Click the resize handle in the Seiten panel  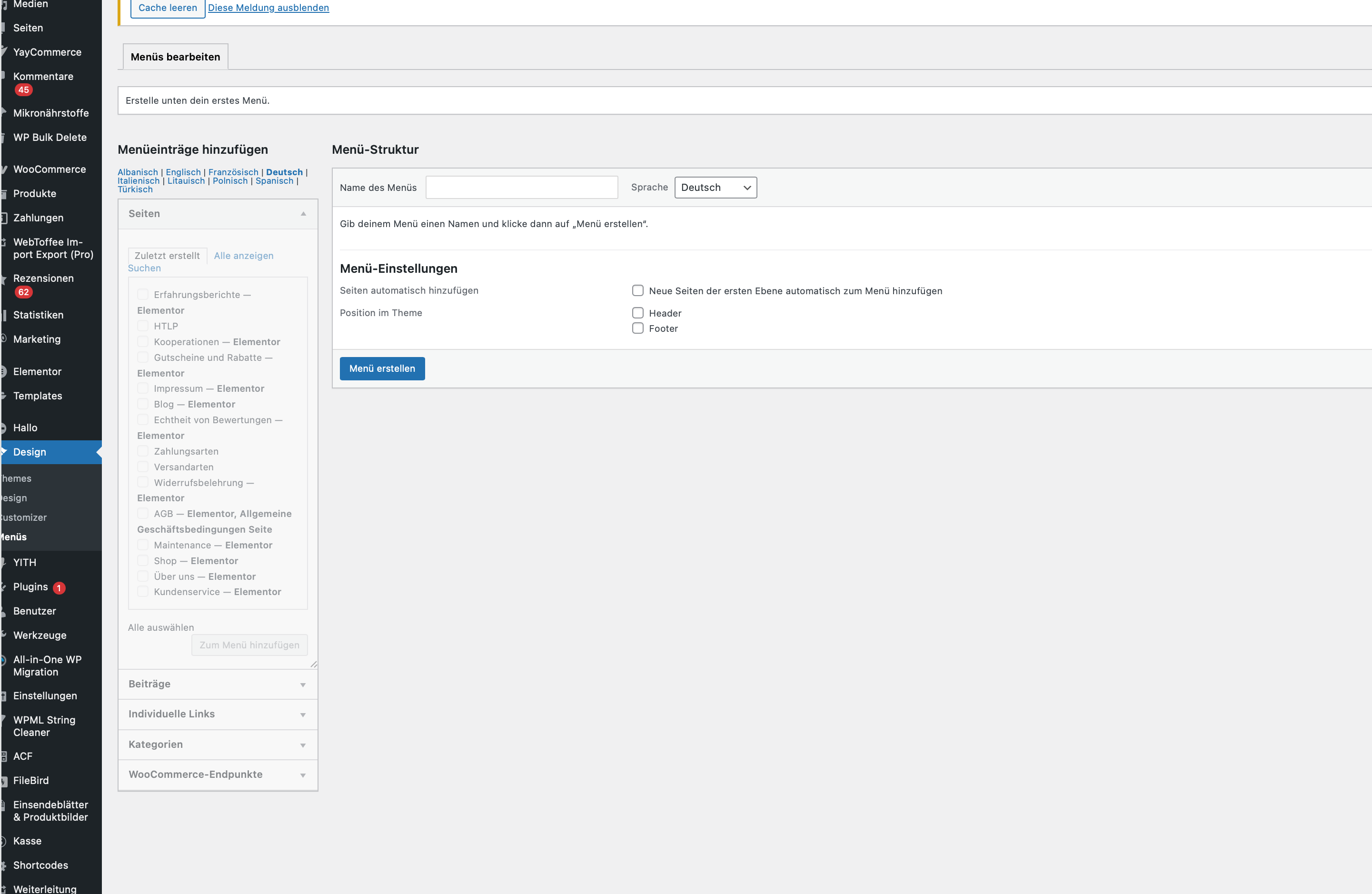(314, 664)
